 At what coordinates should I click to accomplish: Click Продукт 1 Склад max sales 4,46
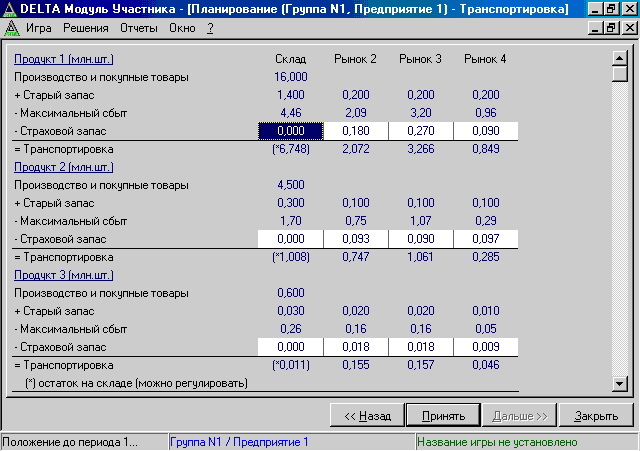click(291, 113)
